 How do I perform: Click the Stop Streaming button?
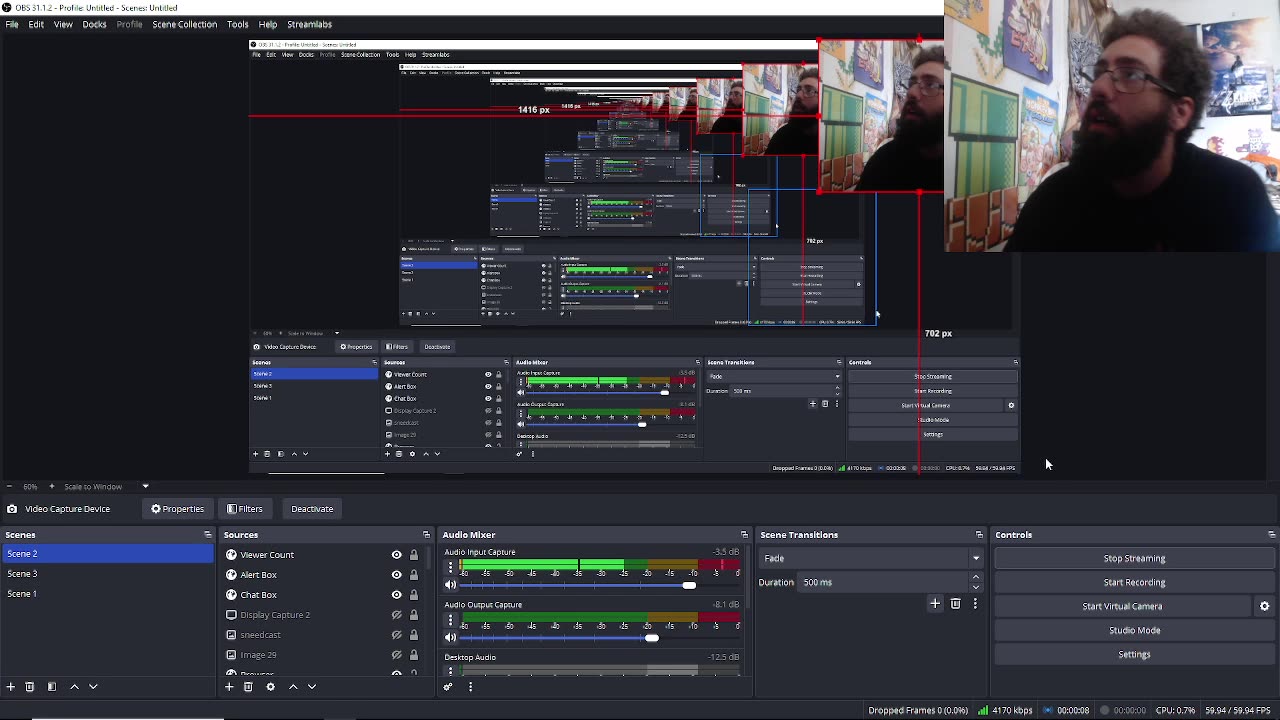pos(1134,558)
